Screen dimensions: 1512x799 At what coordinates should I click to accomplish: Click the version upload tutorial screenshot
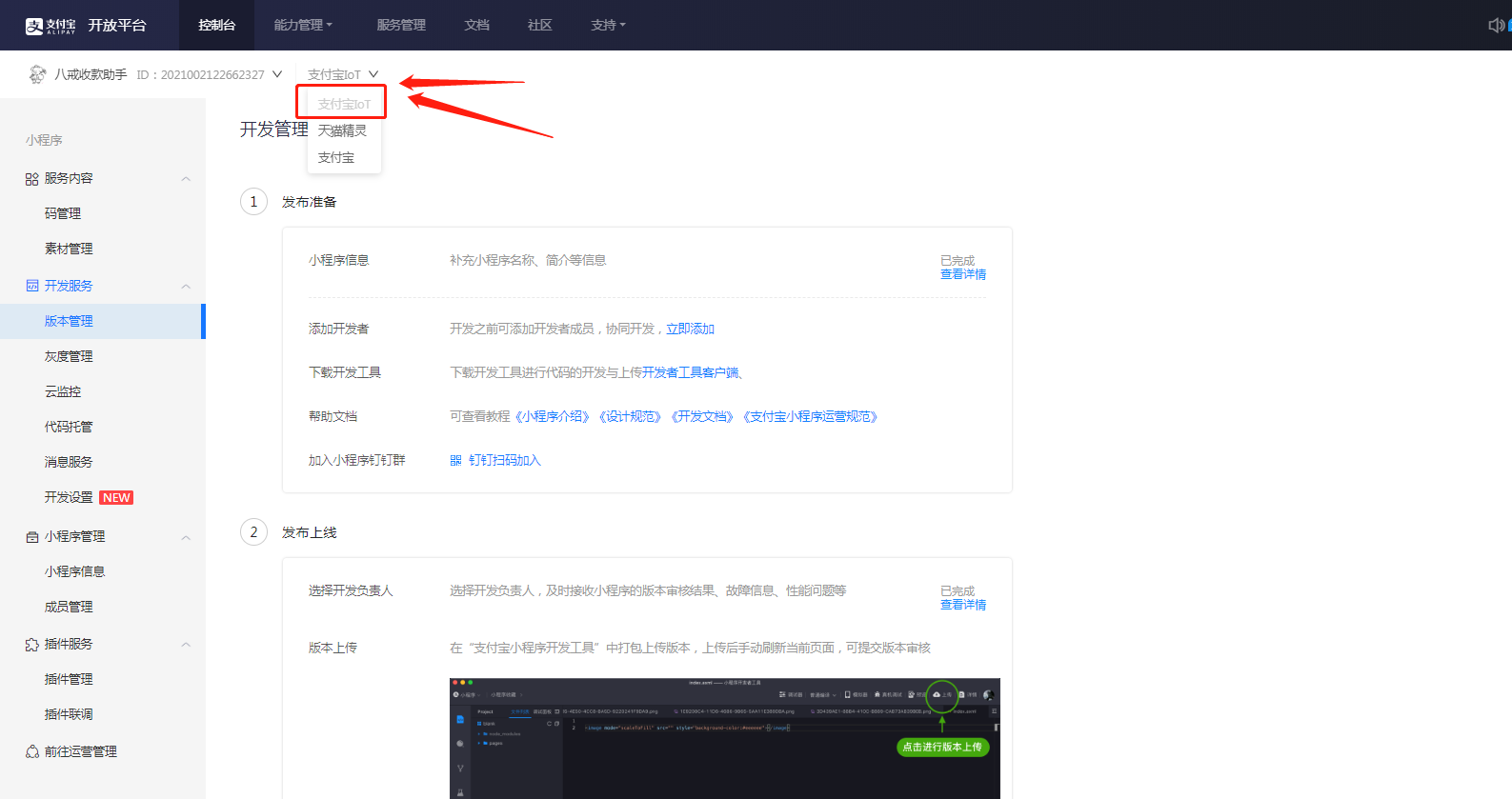click(x=725, y=738)
